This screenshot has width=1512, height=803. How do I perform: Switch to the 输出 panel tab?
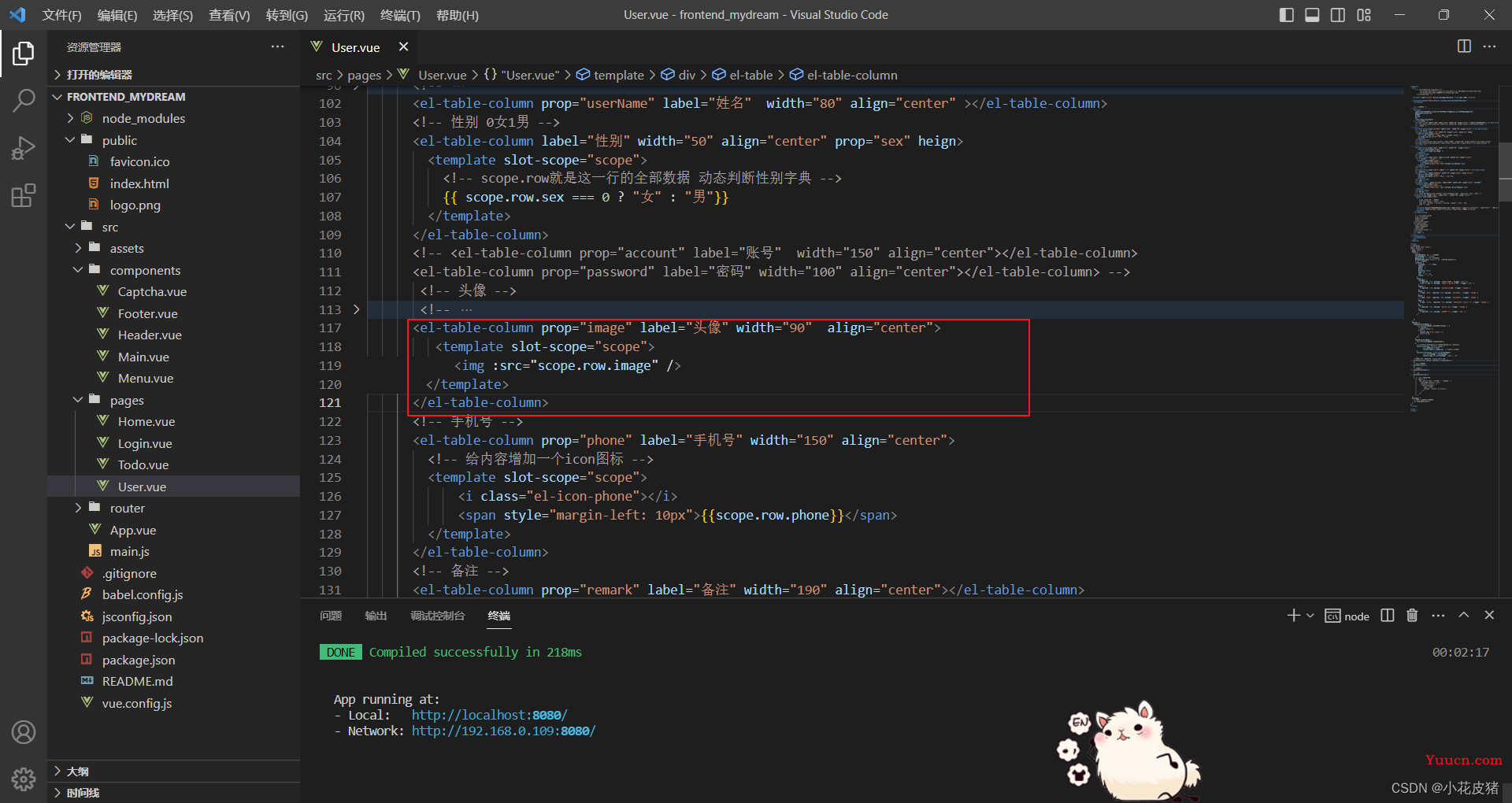(x=376, y=616)
